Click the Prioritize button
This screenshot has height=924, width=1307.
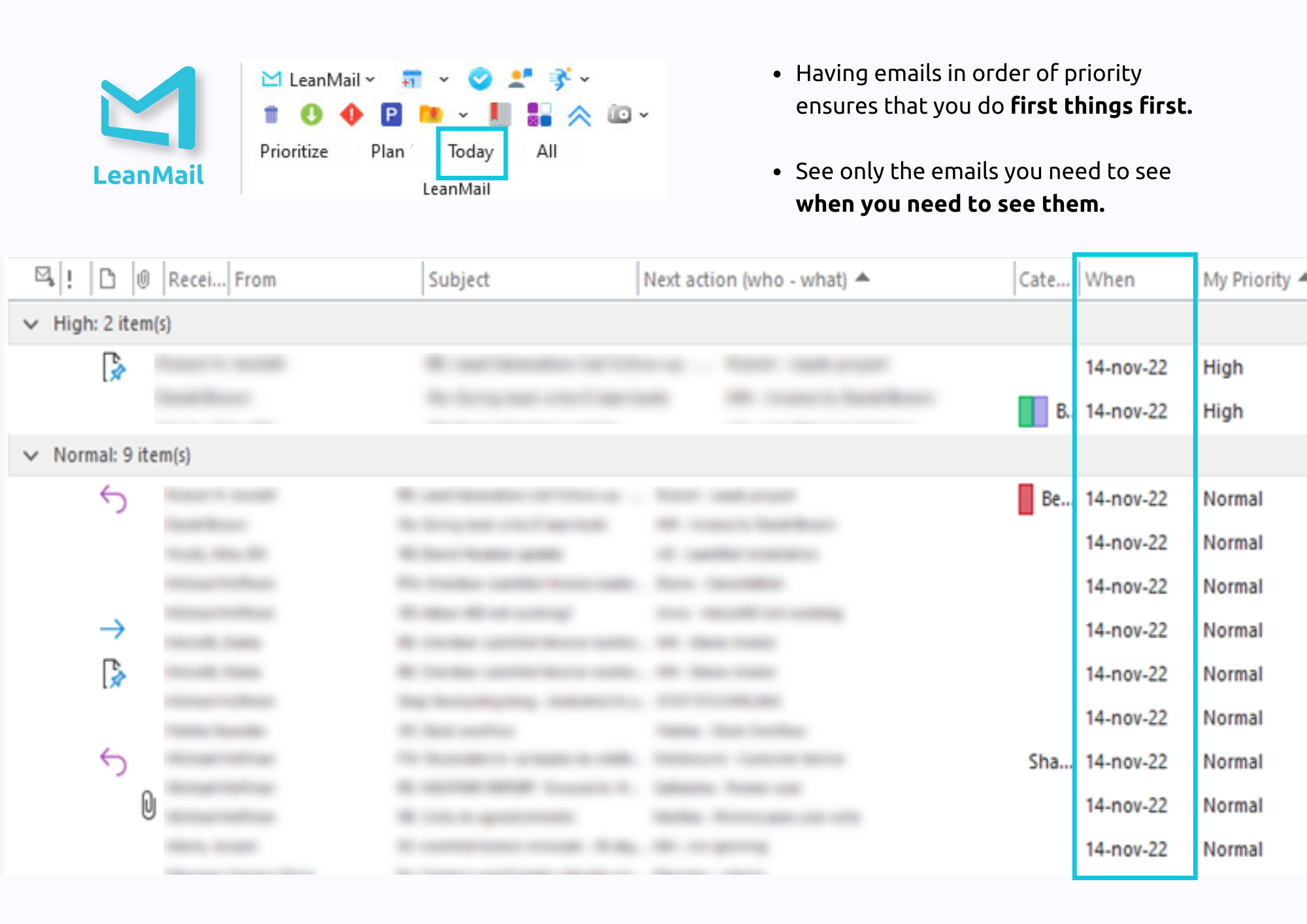click(x=294, y=151)
